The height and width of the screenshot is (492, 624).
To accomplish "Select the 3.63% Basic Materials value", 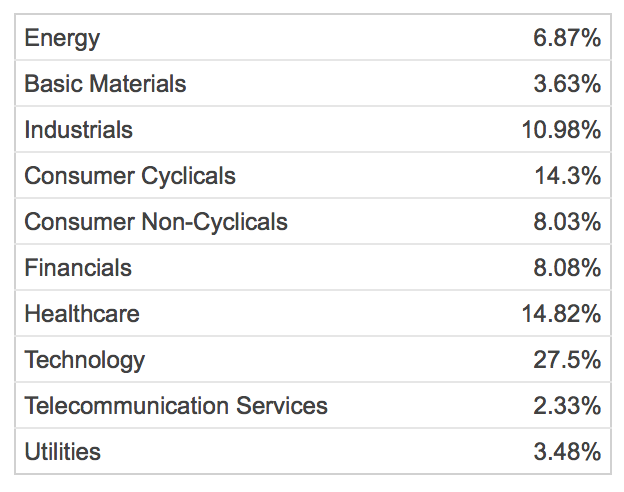I will 567,84.
